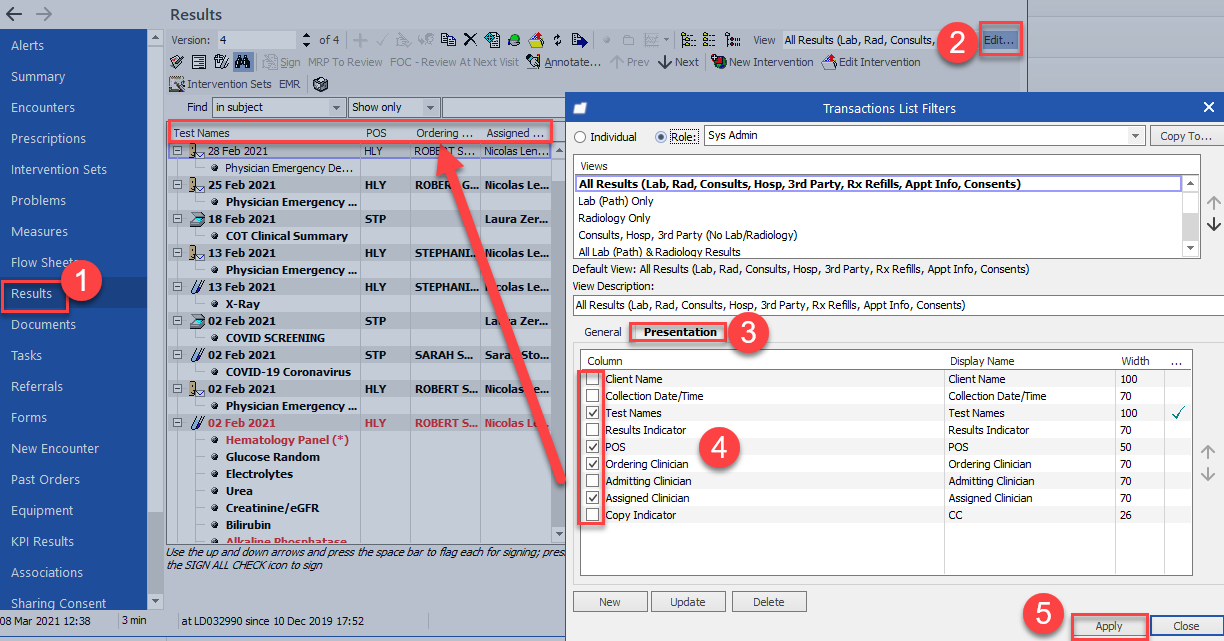
Task: Click Edit Intervention toolbar button
Action: tap(871, 62)
